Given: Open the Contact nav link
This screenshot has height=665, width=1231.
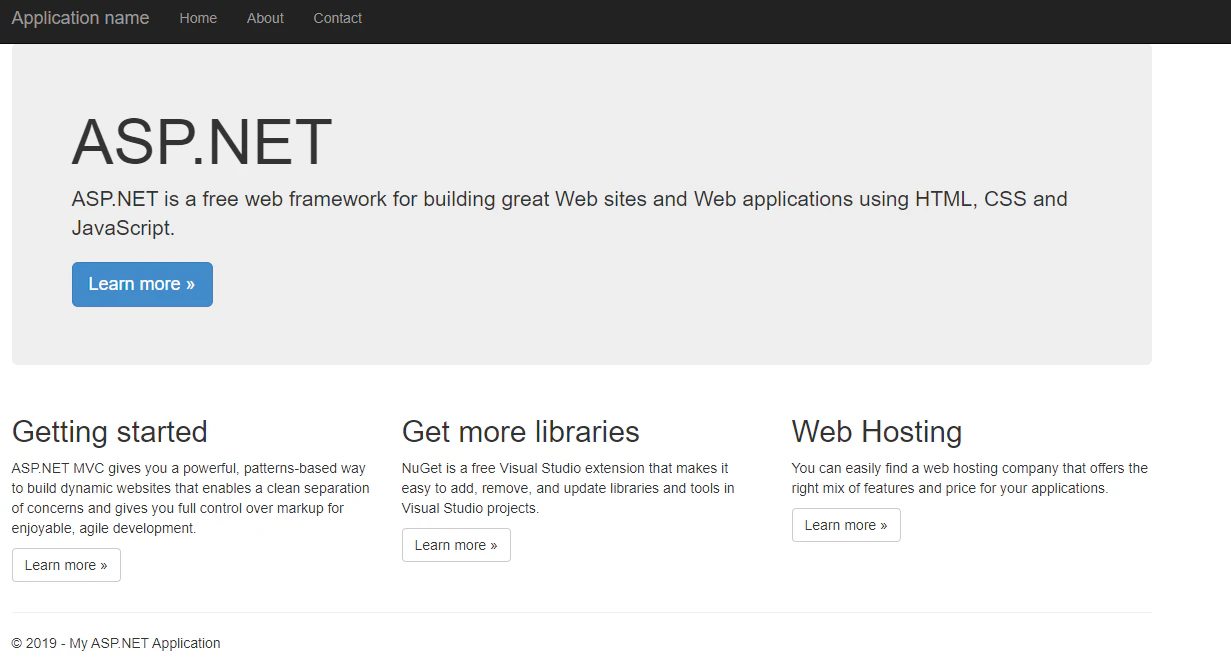Looking at the screenshot, I should click(x=337, y=18).
